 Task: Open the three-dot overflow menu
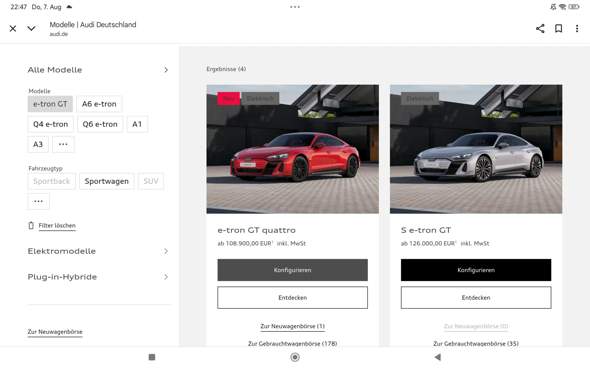tap(577, 29)
